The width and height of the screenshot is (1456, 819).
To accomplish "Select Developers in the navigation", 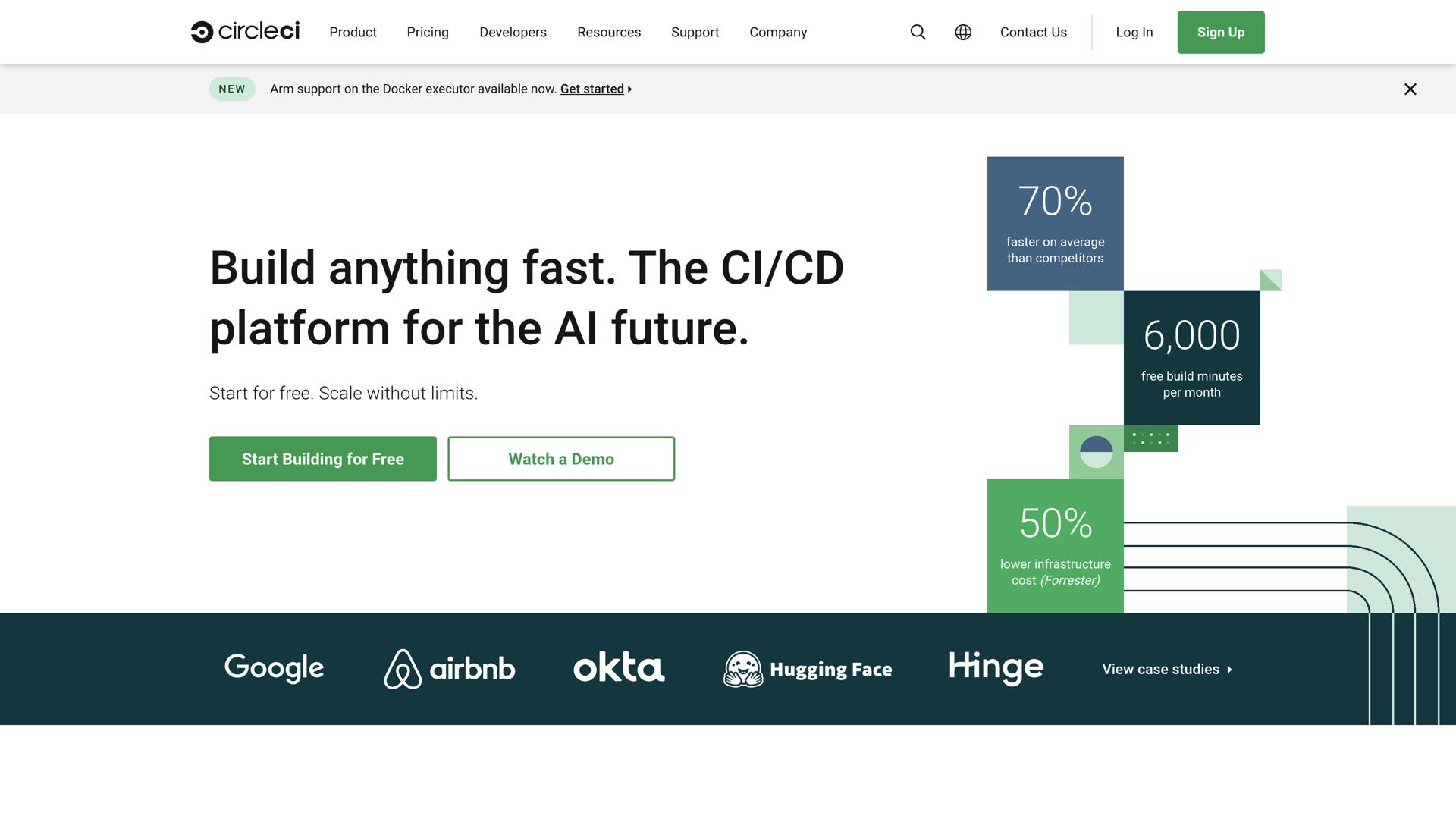I will [513, 32].
